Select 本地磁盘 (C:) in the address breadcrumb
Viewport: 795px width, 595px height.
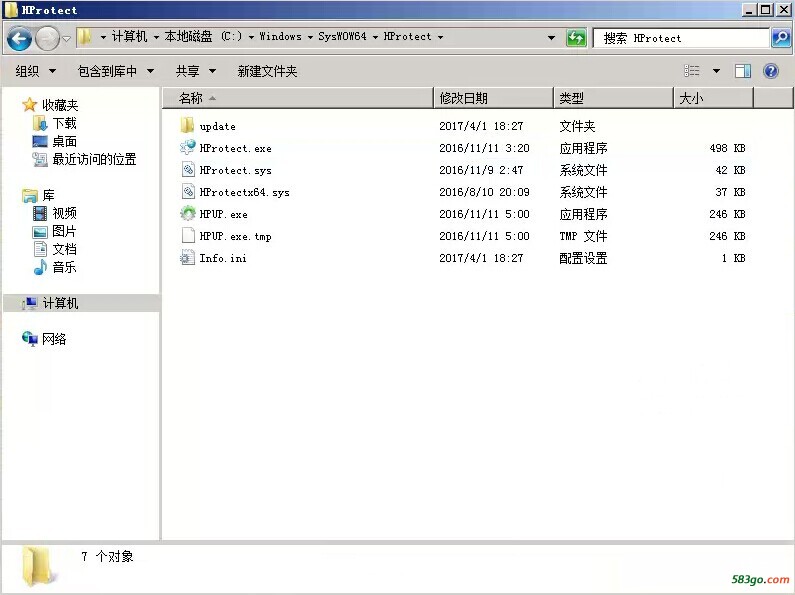pos(203,36)
